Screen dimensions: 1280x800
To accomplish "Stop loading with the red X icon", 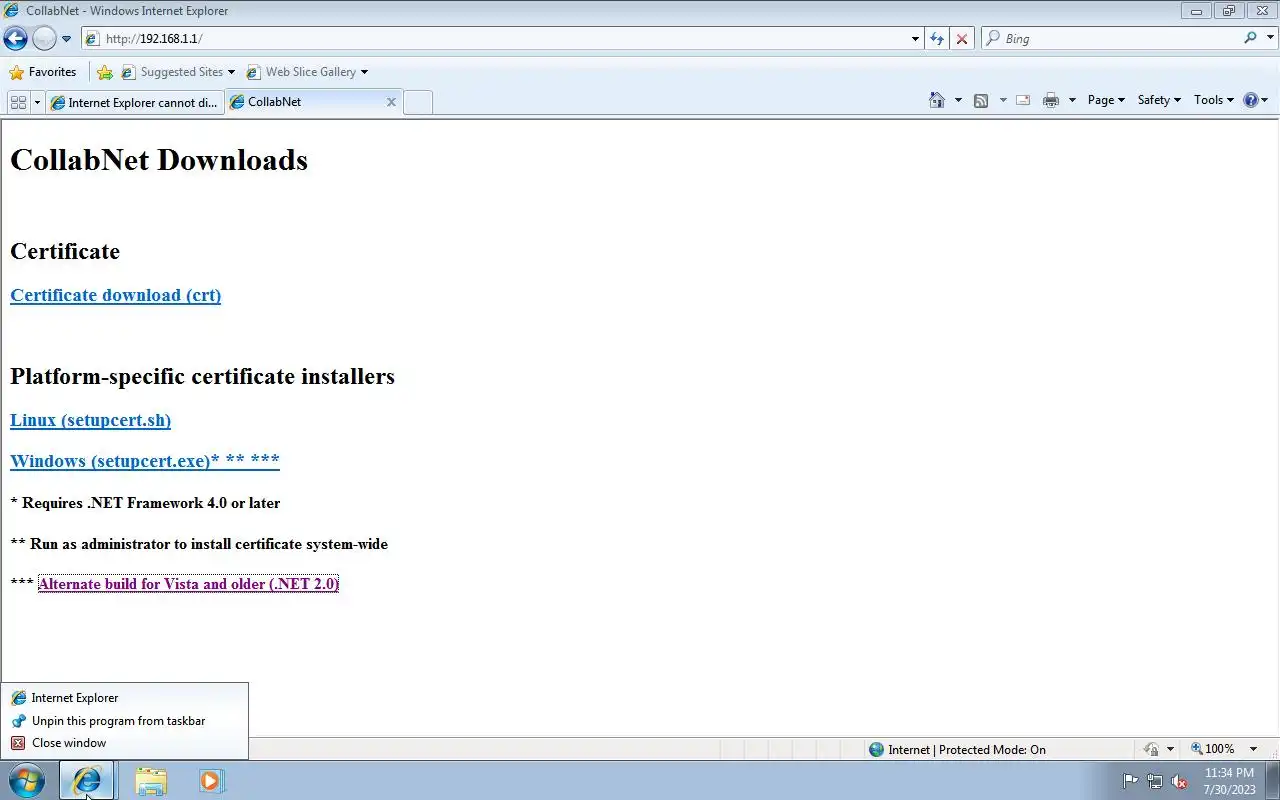I will coord(962,38).
